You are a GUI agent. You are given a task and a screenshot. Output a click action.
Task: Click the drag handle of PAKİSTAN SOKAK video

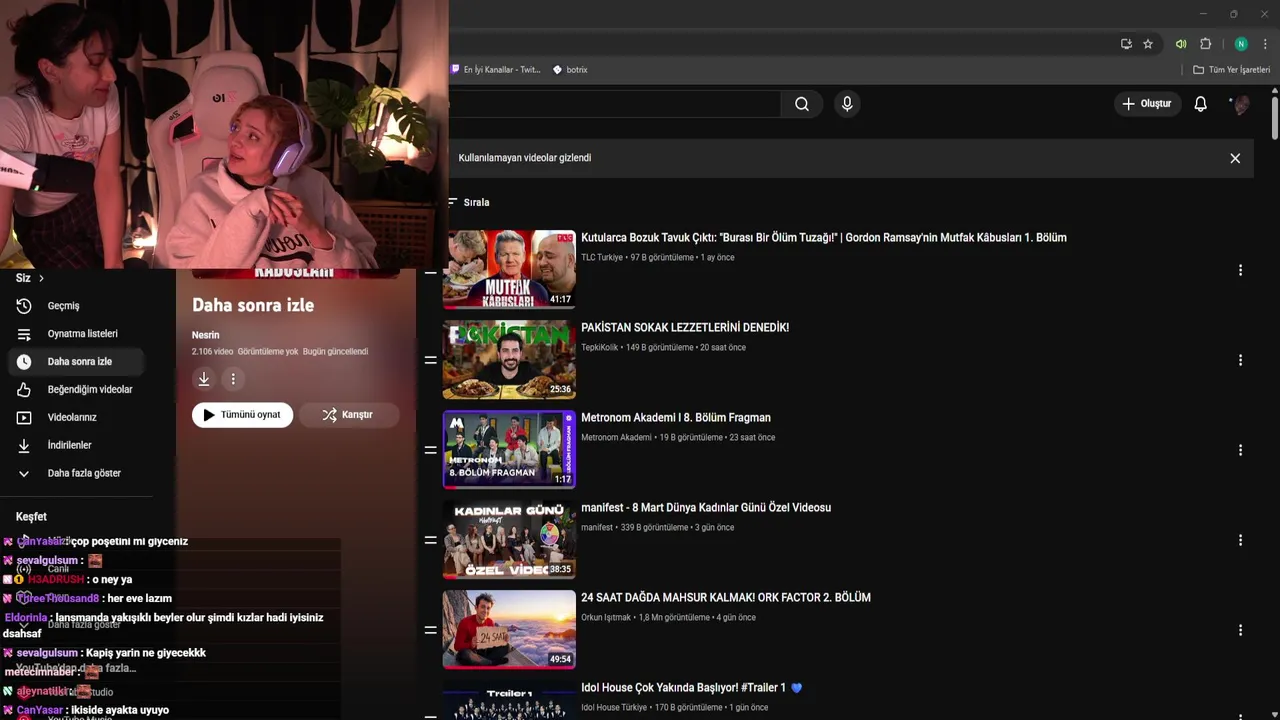click(x=431, y=360)
